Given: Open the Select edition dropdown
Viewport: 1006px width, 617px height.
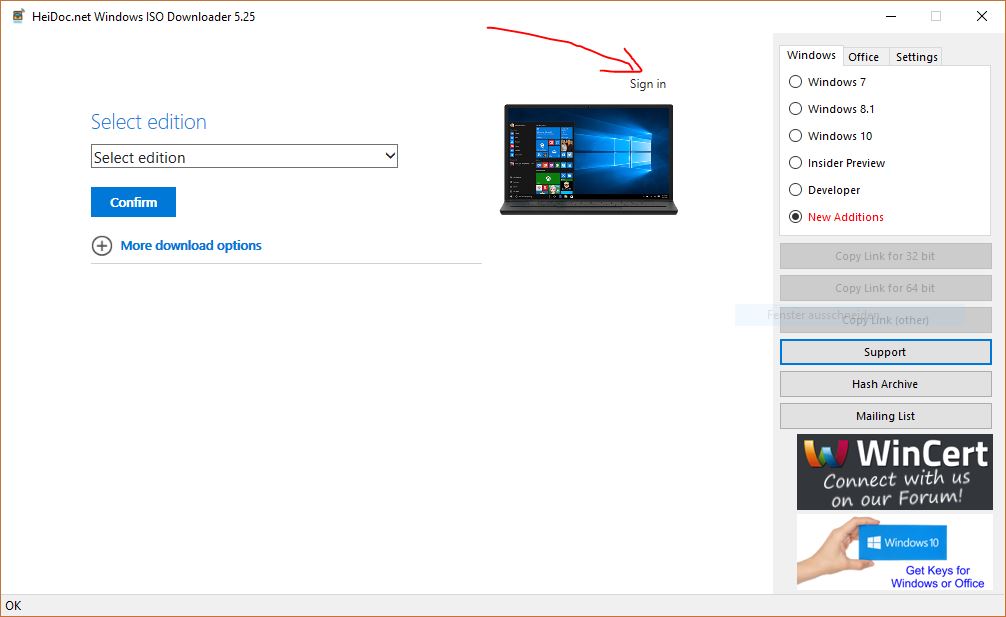Looking at the screenshot, I should [x=244, y=156].
